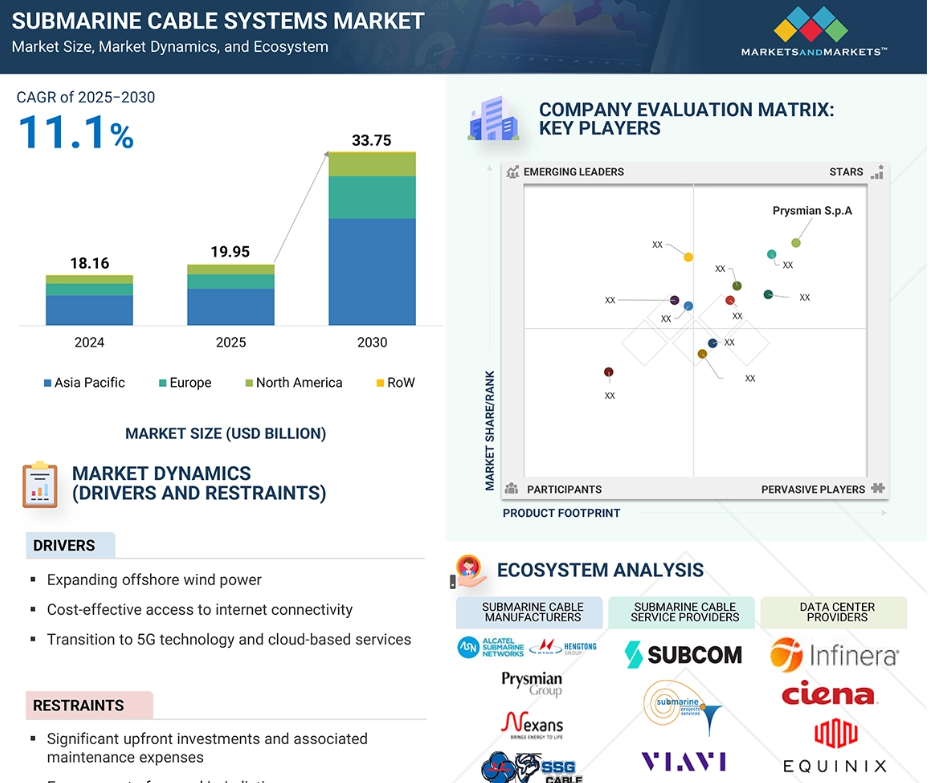Image resolution: width=930 pixels, height=783 pixels.
Task: Select the Submarine Cable Service Providers header
Action: pyautogui.click(x=682, y=612)
